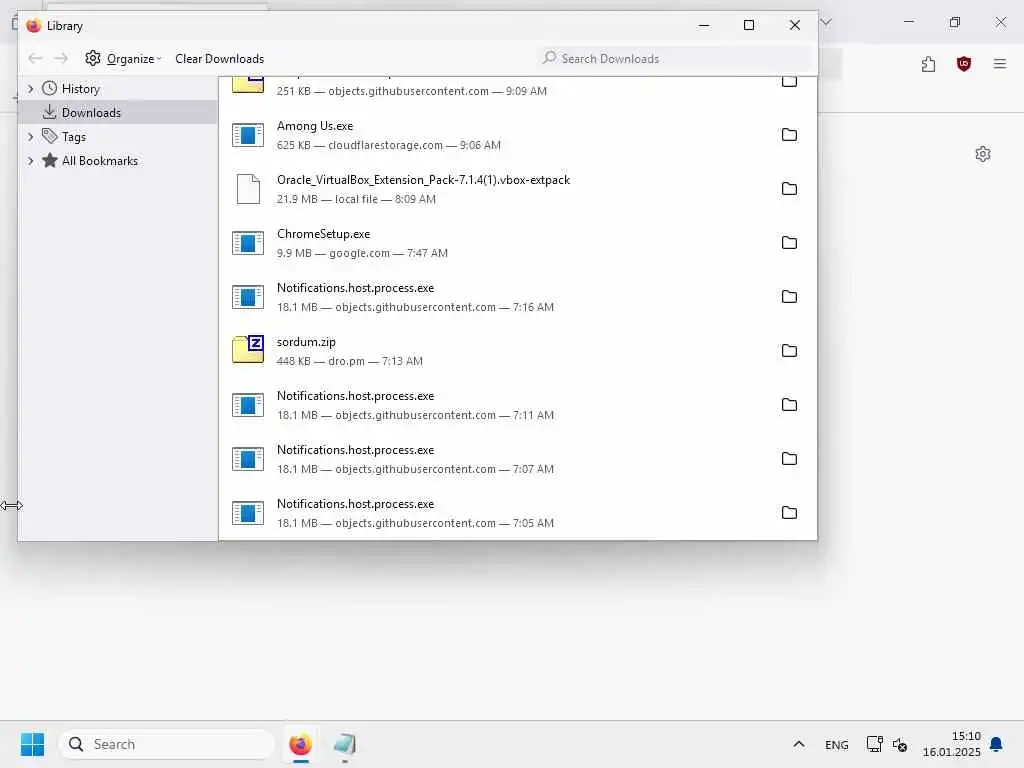1024x768 pixels.
Task: Open folder for Notifications.host.process.exe 7:16 AM
Action: pyautogui.click(x=789, y=296)
